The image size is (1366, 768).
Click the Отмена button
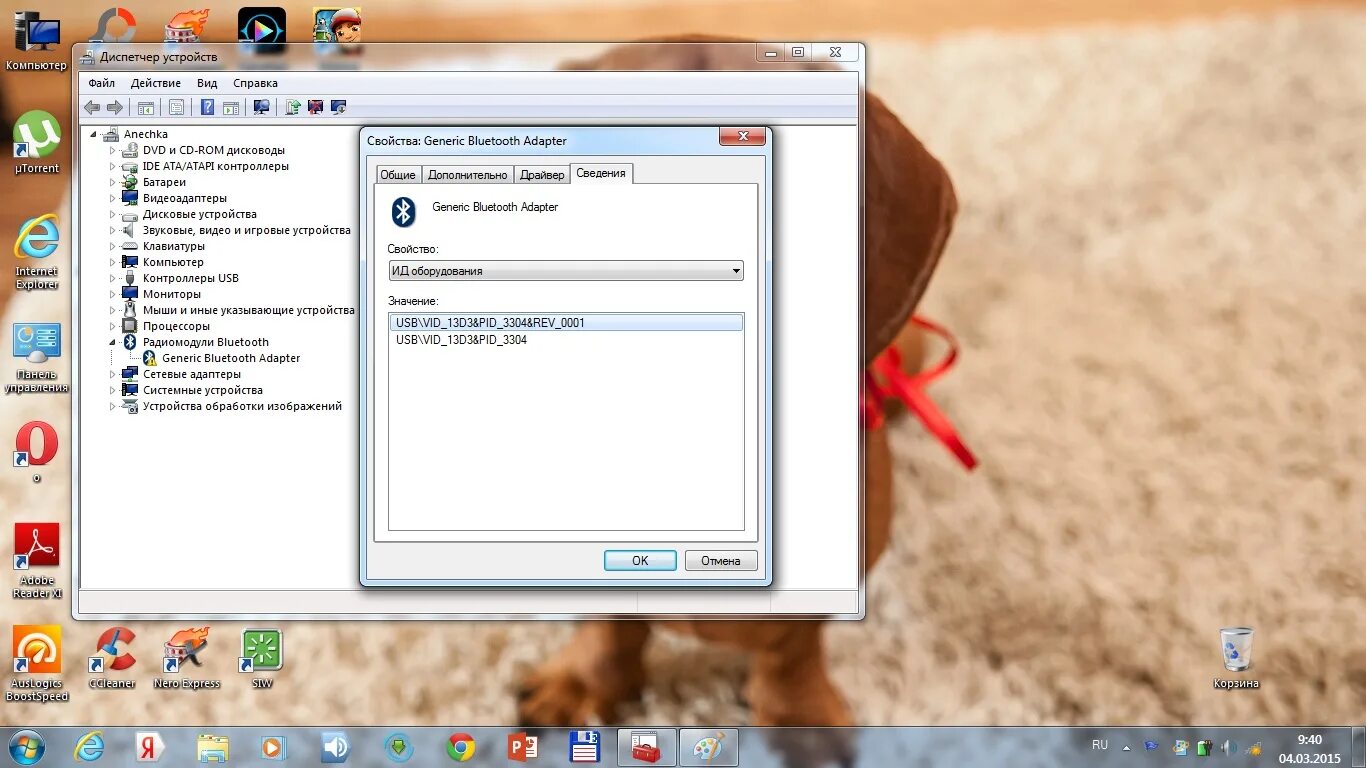(721, 560)
